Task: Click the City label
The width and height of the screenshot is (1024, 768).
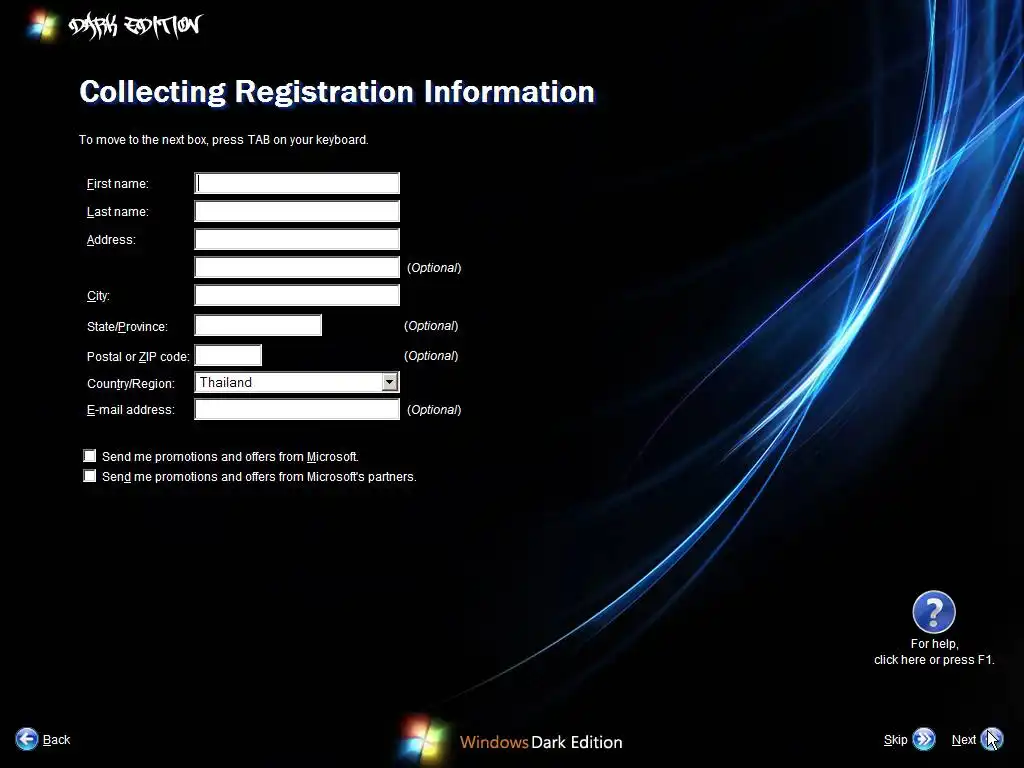Action: [x=98, y=296]
